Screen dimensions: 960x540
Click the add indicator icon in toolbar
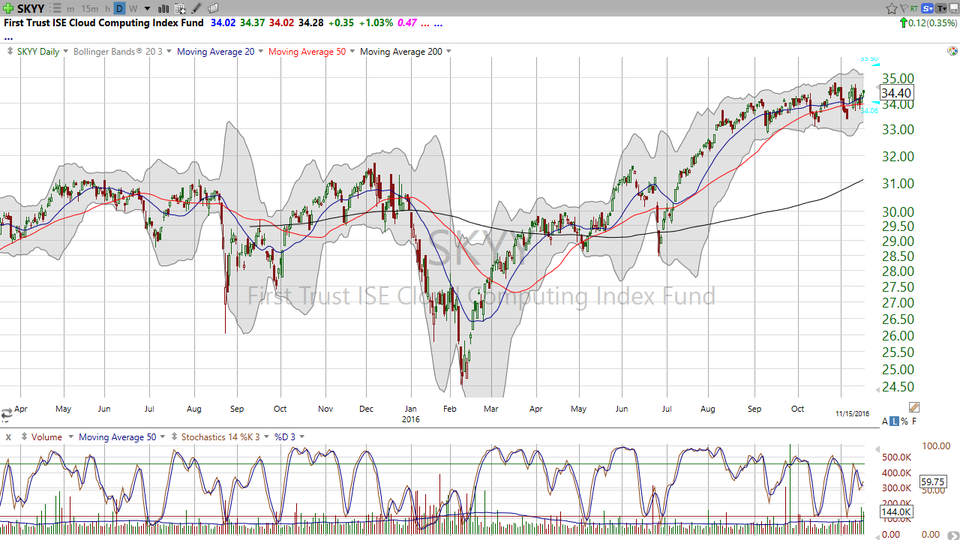[x=180, y=9]
